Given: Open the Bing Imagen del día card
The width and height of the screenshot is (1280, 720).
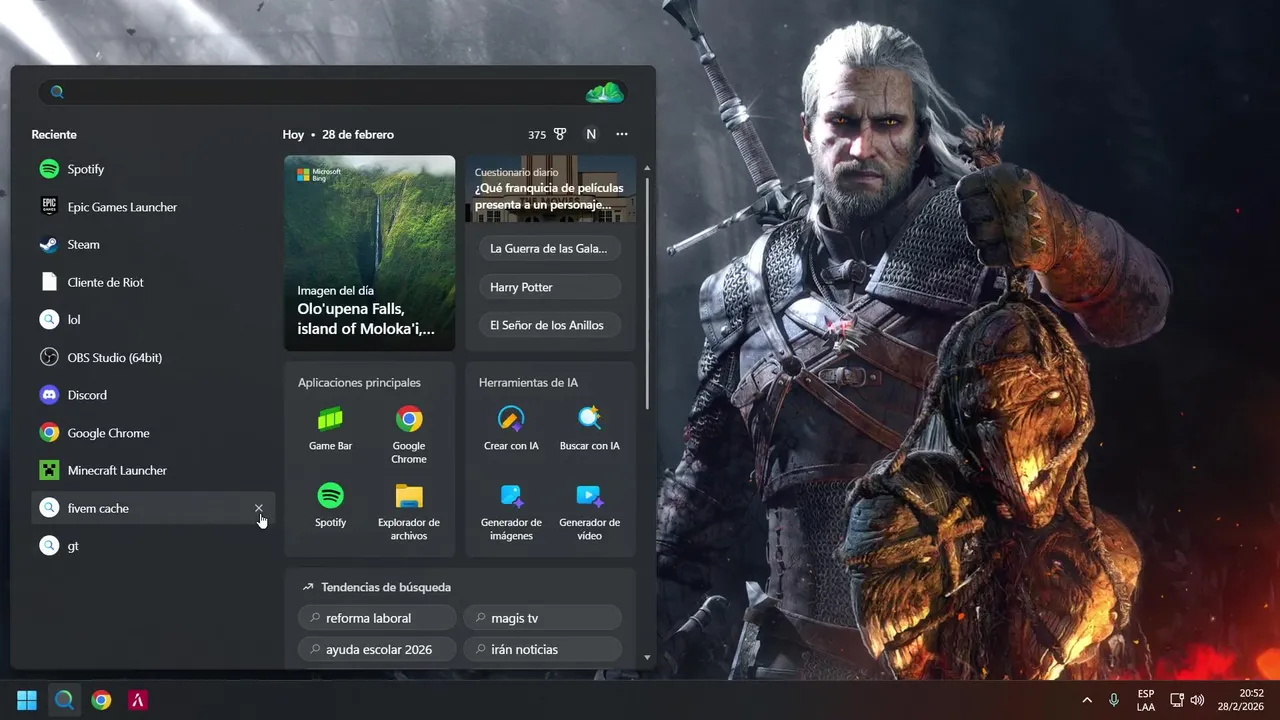Looking at the screenshot, I should (x=370, y=253).
